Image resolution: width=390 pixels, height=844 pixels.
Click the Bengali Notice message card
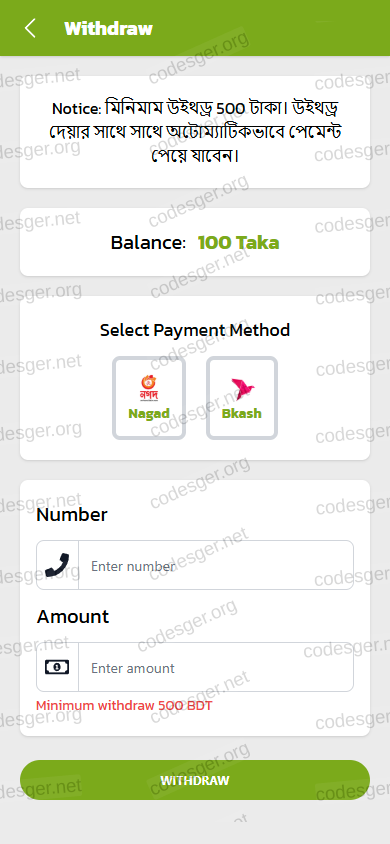point(195,132)
